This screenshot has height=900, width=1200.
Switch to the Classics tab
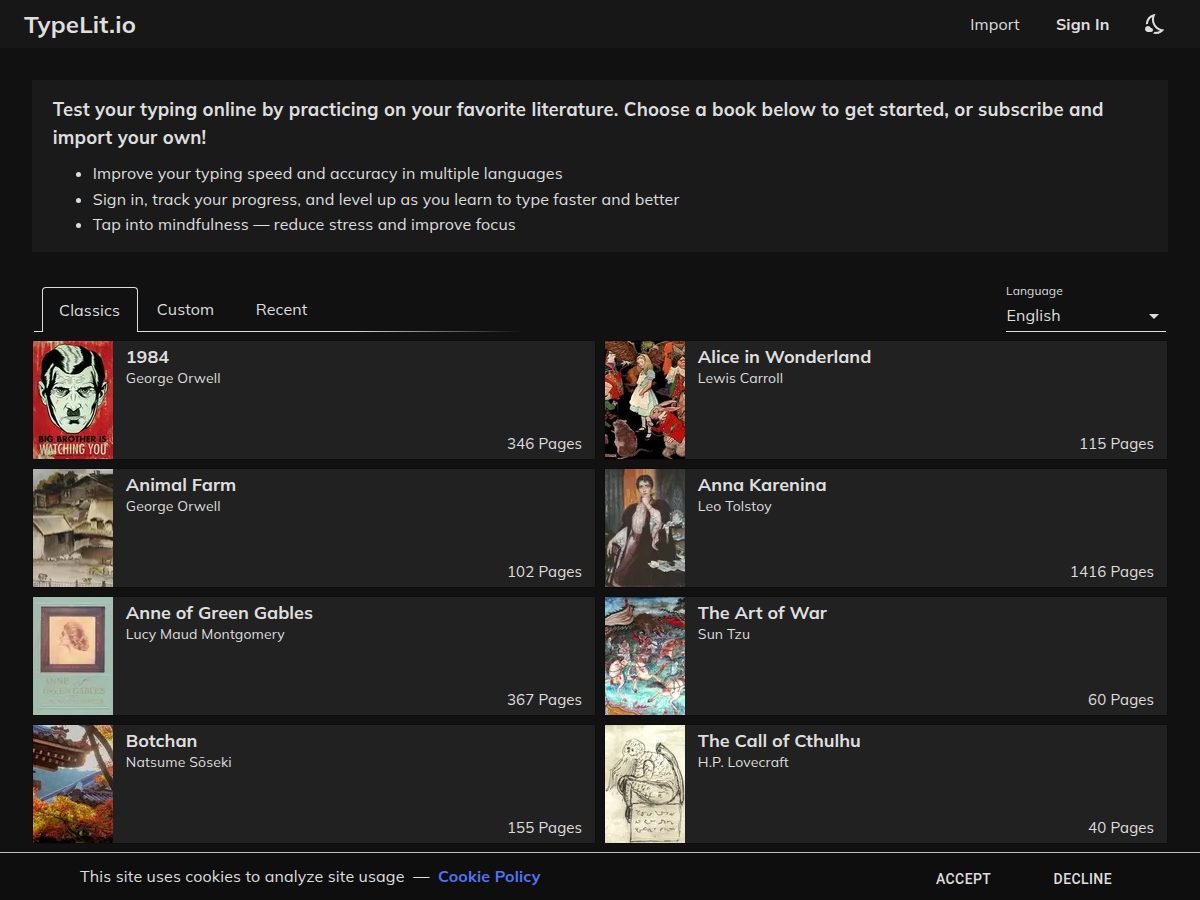90,310
